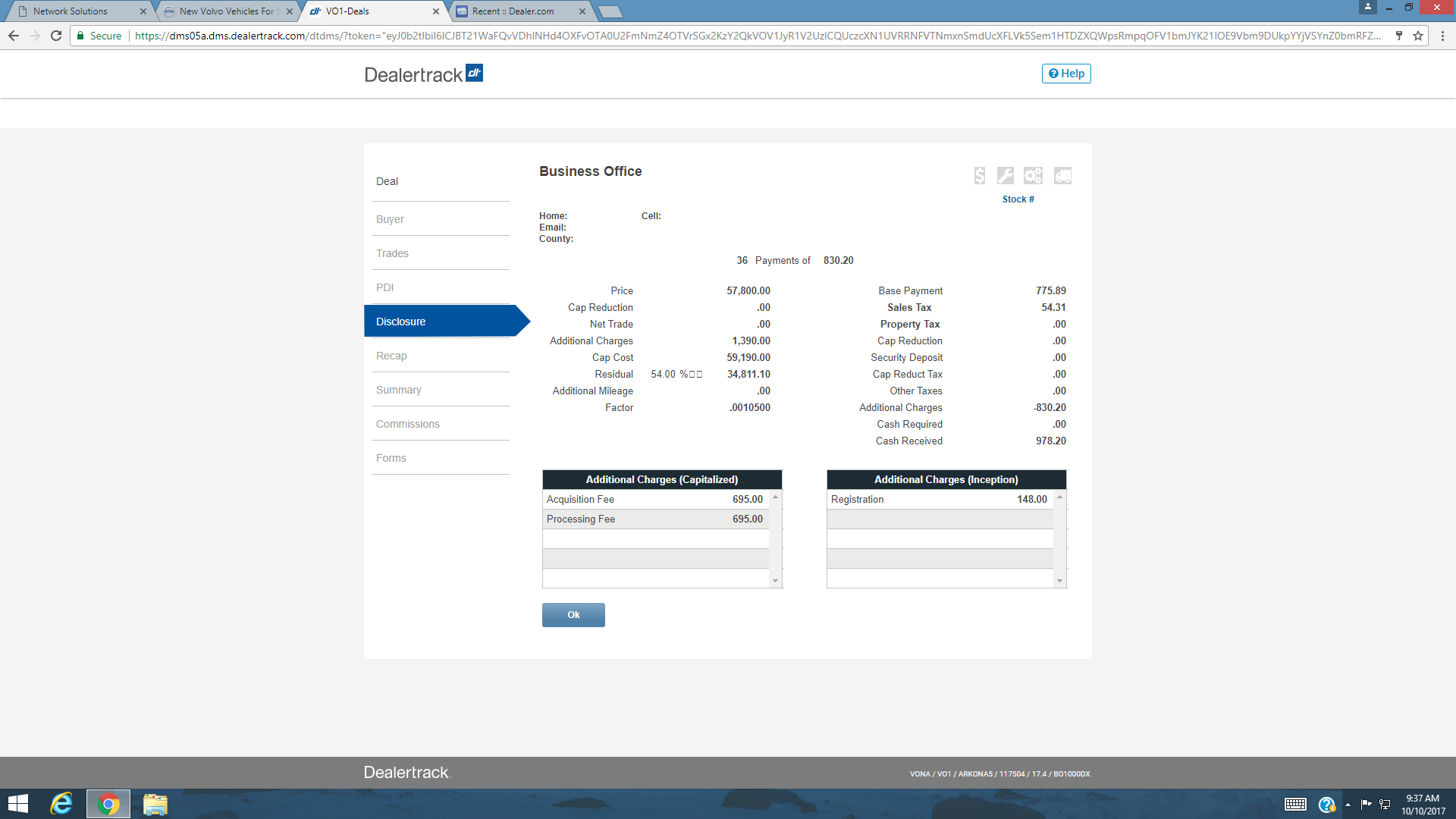
Task: Click the gears icon in Business Office header
Action: point(1033,176)
